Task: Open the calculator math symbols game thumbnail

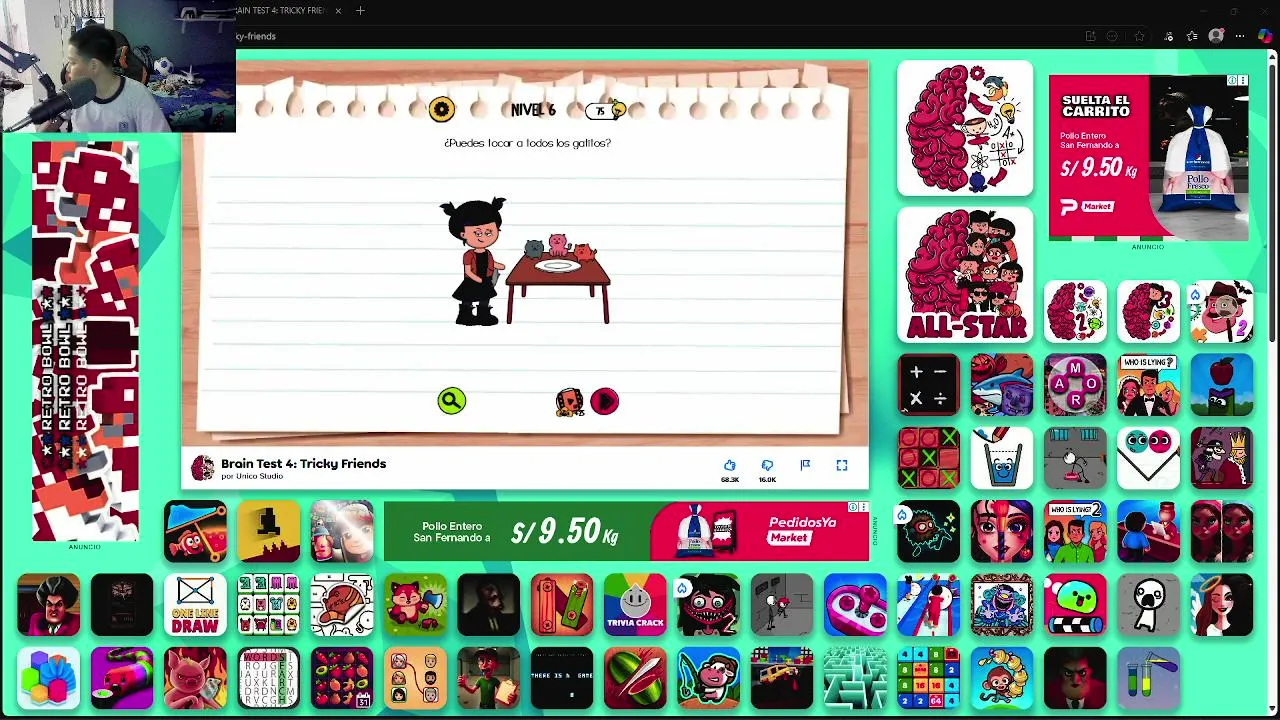Action: pyautogui.click(x=928, y=385)
